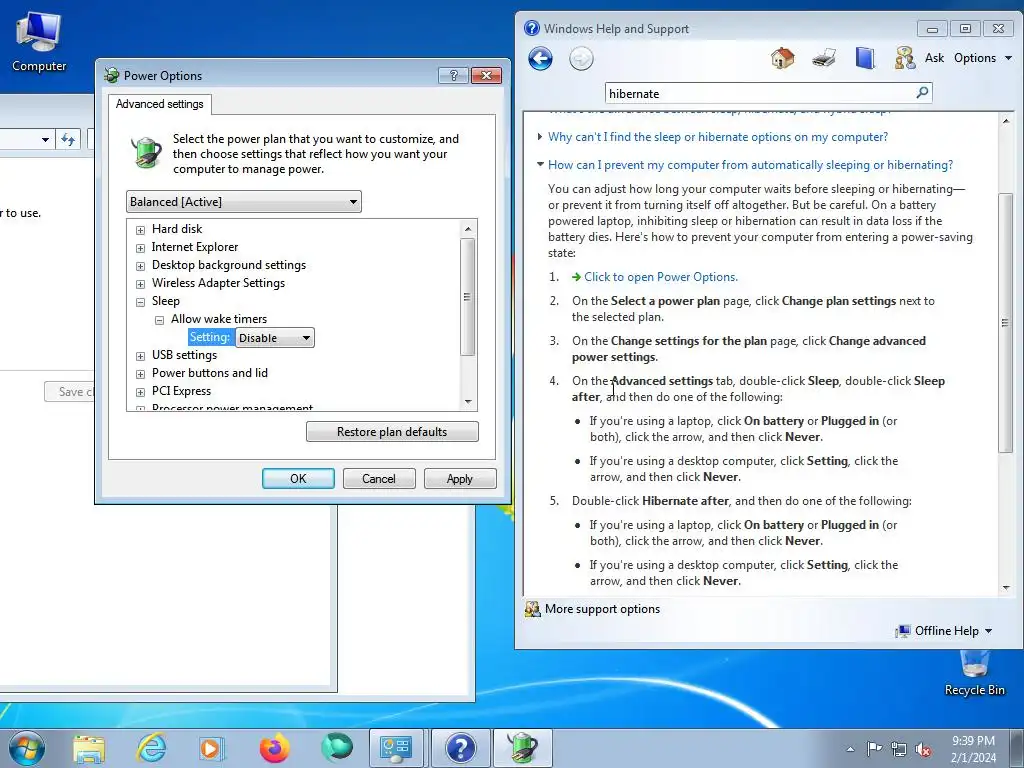The image size is (1024, 768).
Task: Collapse the Sleep node
Action: (140, 302)
